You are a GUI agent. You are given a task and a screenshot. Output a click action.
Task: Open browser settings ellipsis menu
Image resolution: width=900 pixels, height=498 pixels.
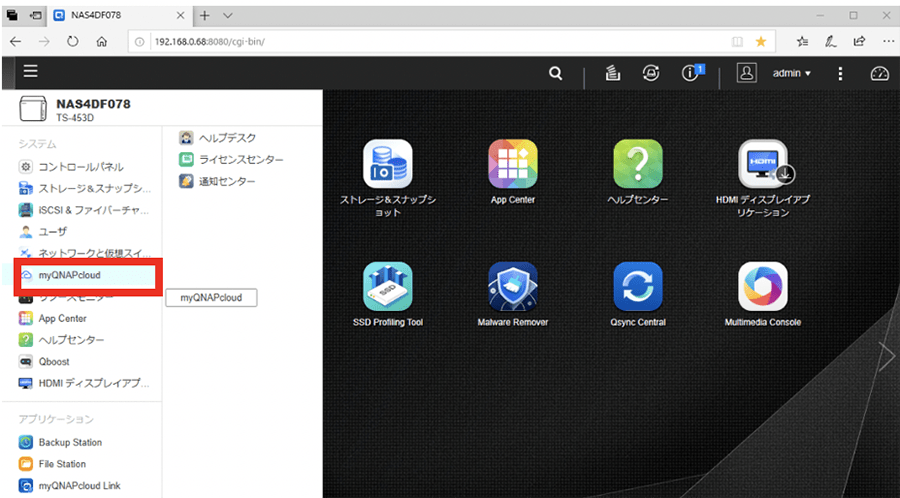click(887, 41)
